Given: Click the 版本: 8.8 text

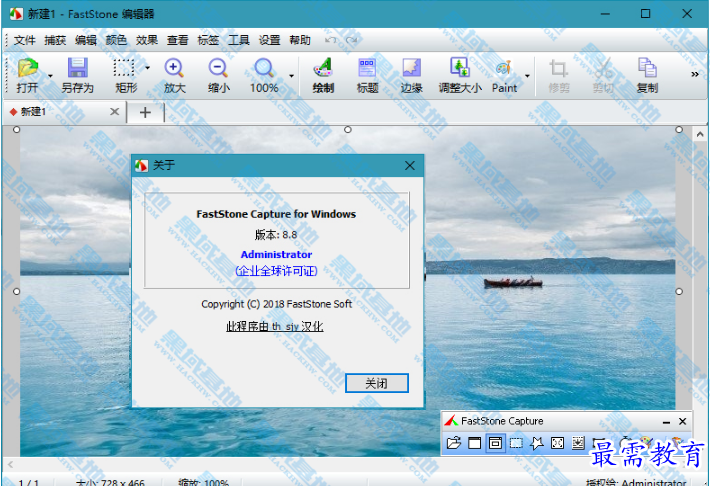Looking at the screenshot, I should click(276, 235).
